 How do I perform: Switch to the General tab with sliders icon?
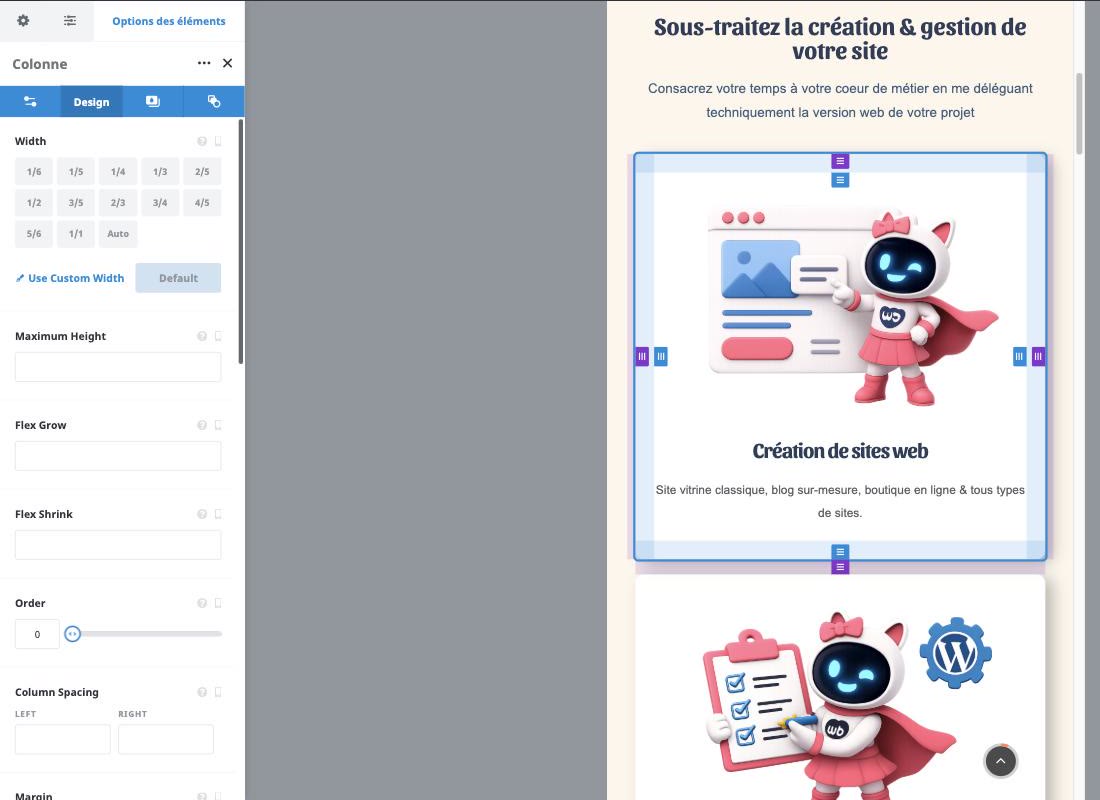click(x=30, y=102)
